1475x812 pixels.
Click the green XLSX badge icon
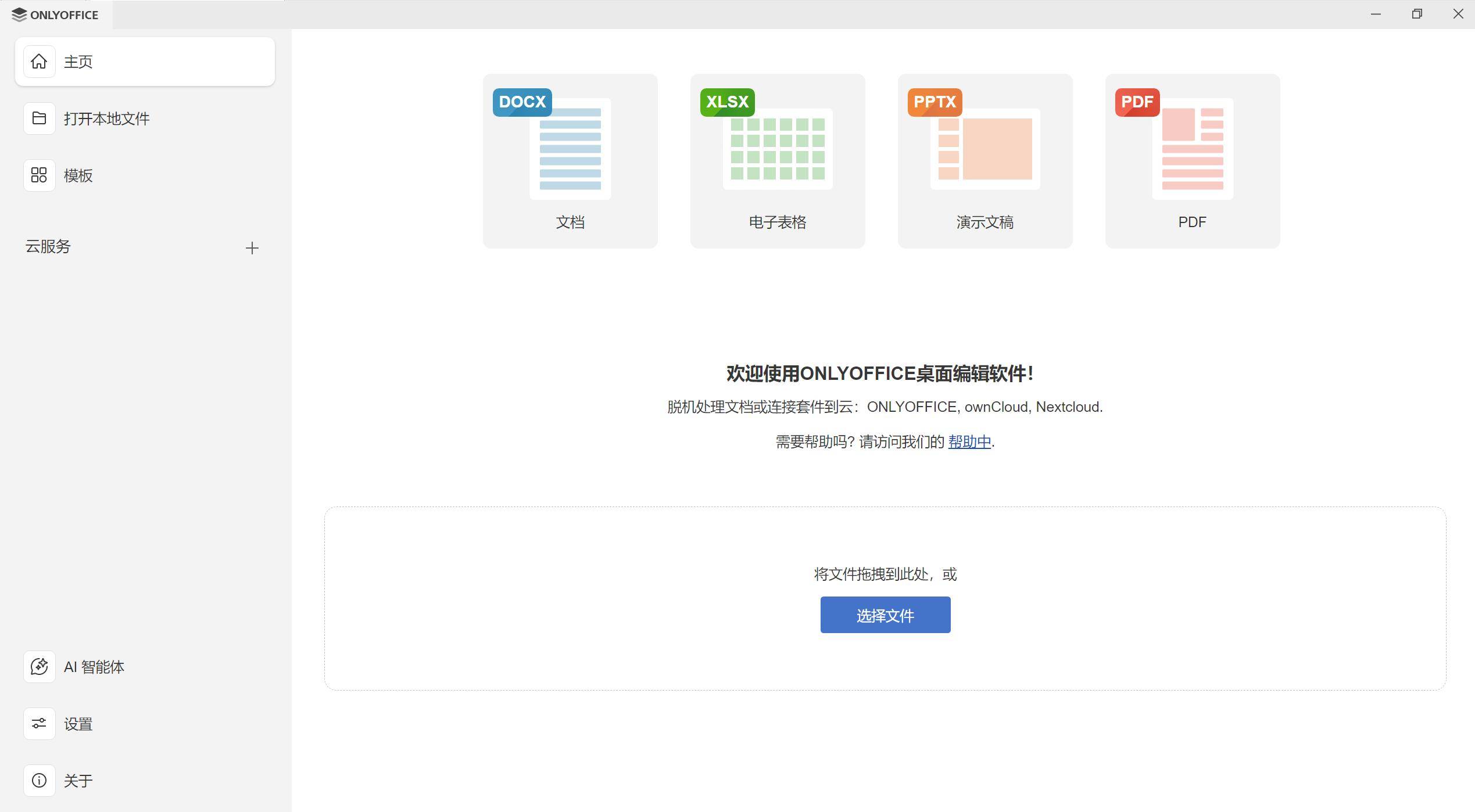[728, 102]
